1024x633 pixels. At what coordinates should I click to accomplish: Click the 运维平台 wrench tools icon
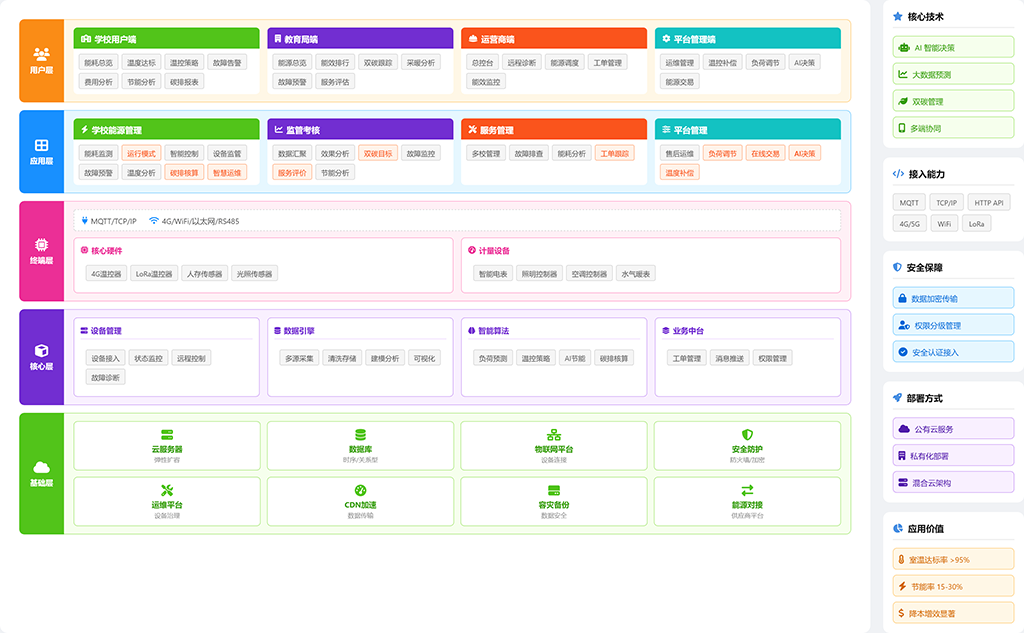coord(167,490)
